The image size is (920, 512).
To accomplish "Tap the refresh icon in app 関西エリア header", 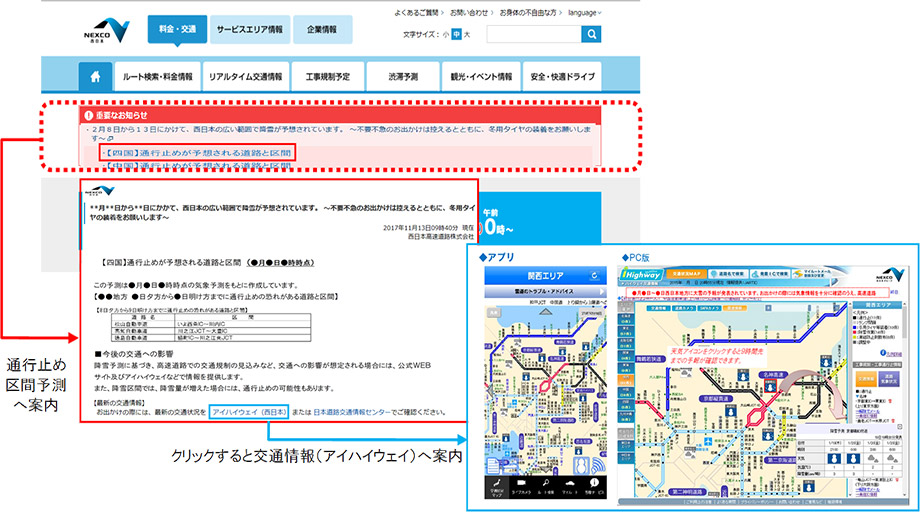I will pos(594,276).
